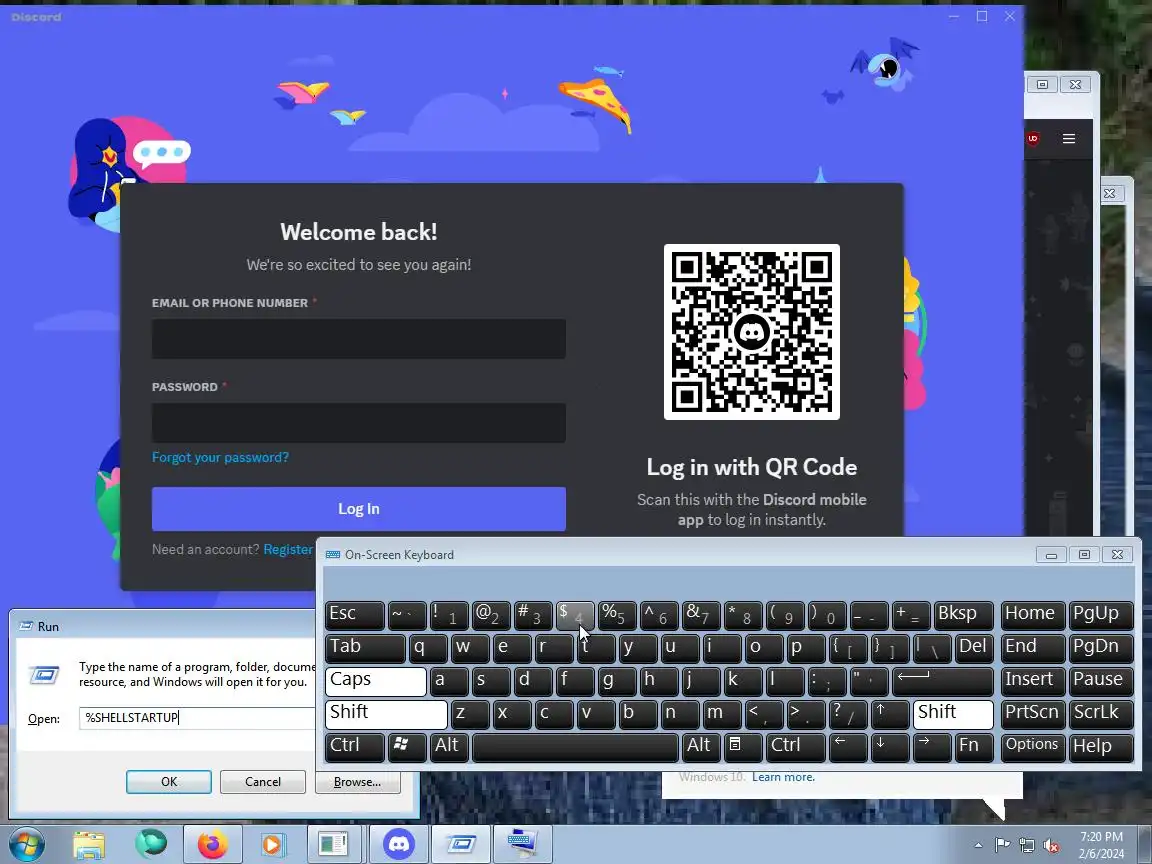1152x864 pixels.
Task: Click the Password input field
Action: (359, 422)
